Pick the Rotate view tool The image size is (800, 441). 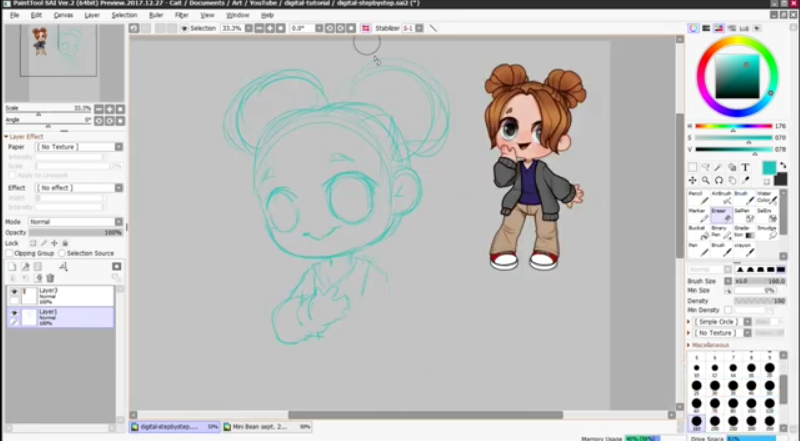coord(718,180)
